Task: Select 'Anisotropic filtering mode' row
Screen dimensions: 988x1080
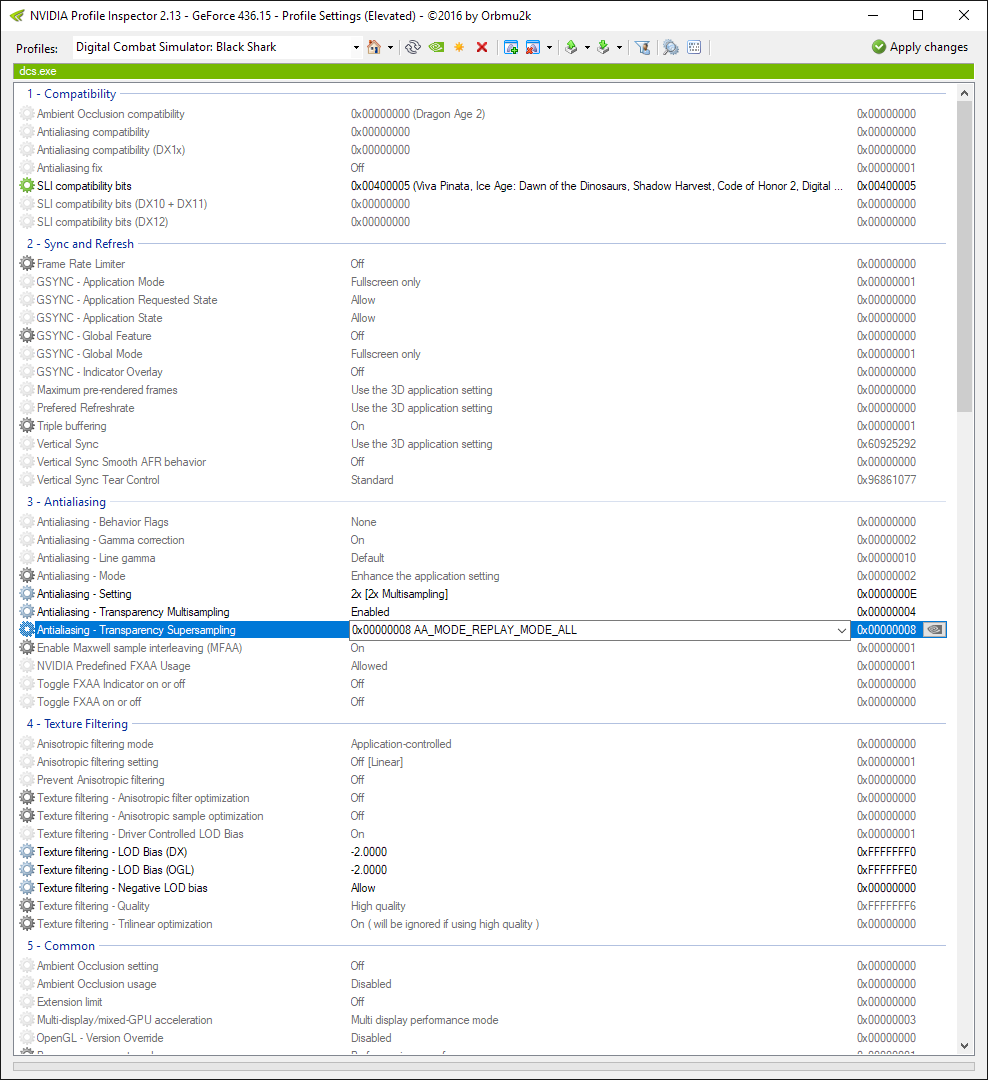Action: (482, 744)
